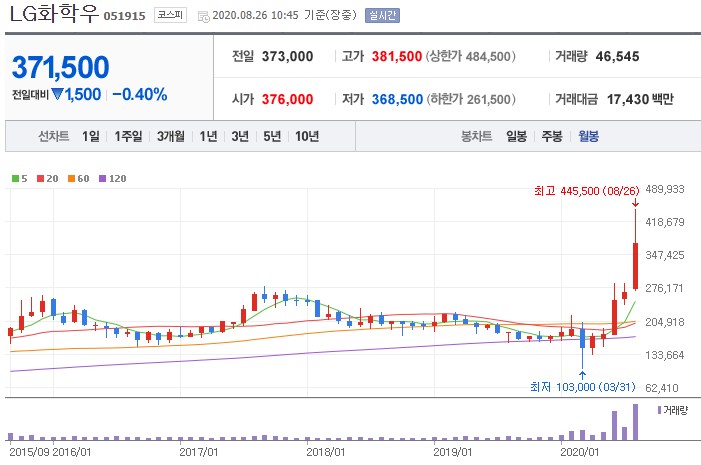The image size is (701, 465).
Task: Click the 최저 103,000 (03/31) label
Action: tap(583, 387)
